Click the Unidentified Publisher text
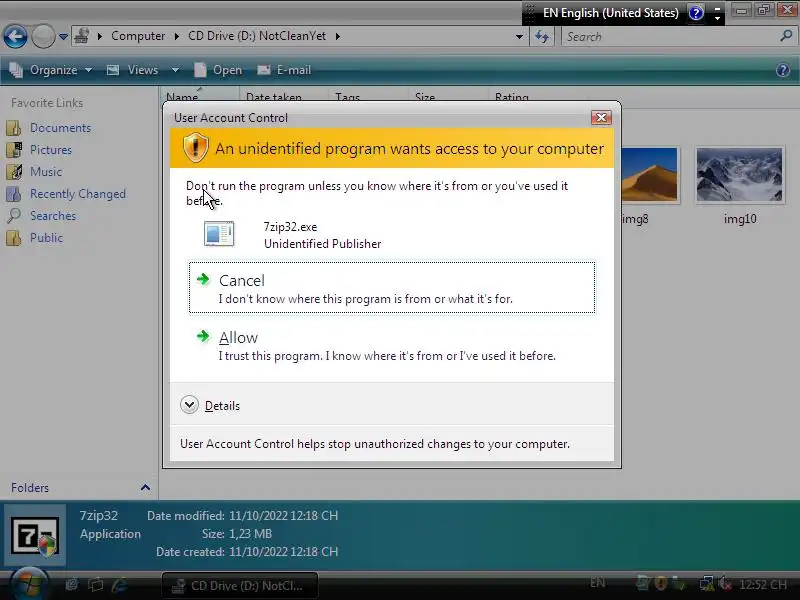This screenshot has height=600, width=800. point(322,244)
